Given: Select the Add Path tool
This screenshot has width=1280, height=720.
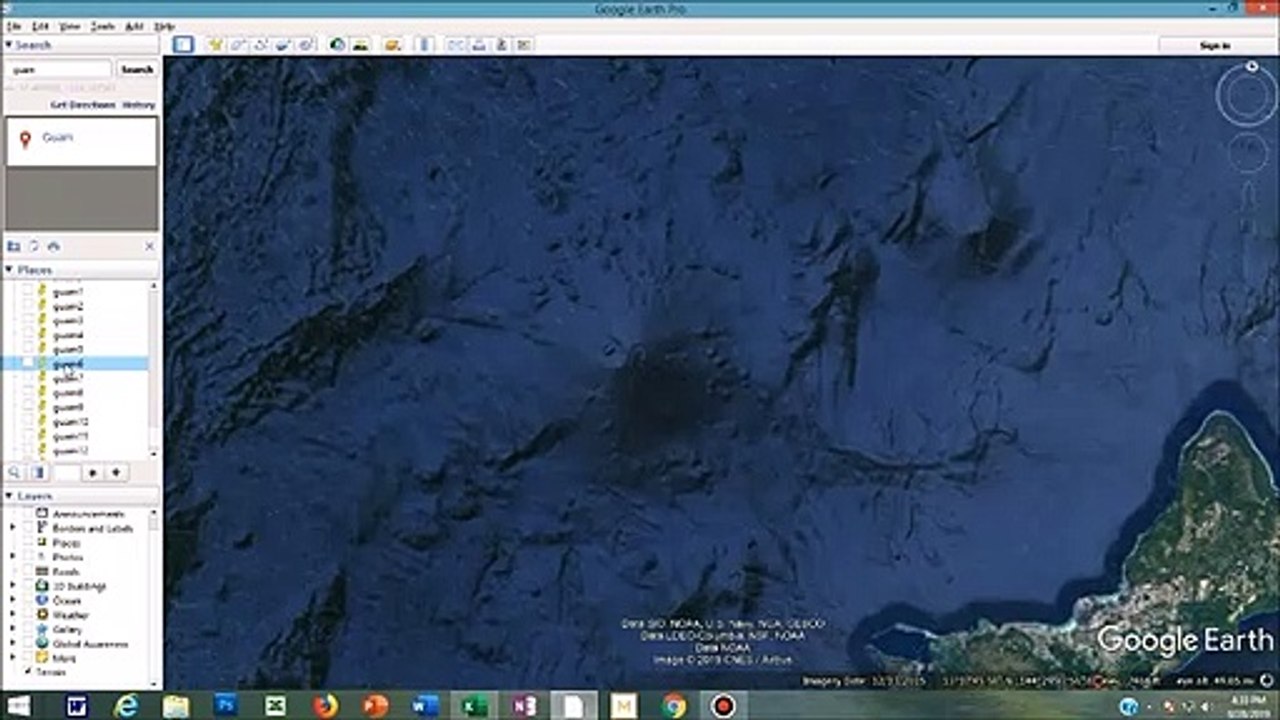Looking at the screenshot, I should pyautogui.click(x=261, y=45).
